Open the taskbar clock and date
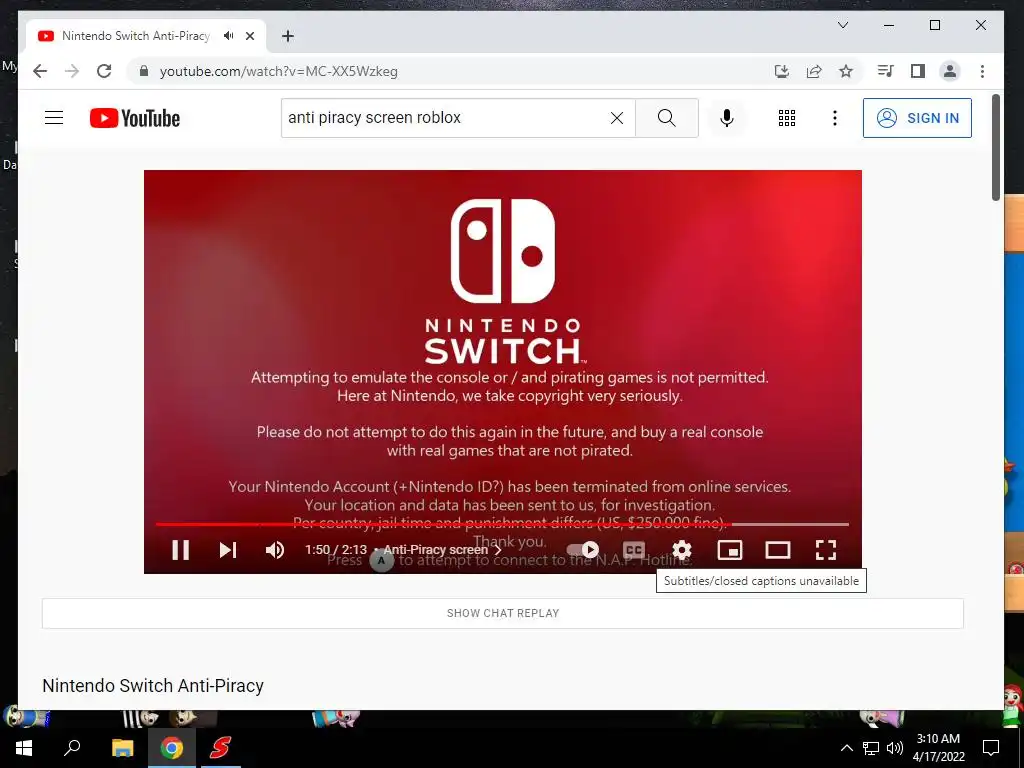 [938, 748]
